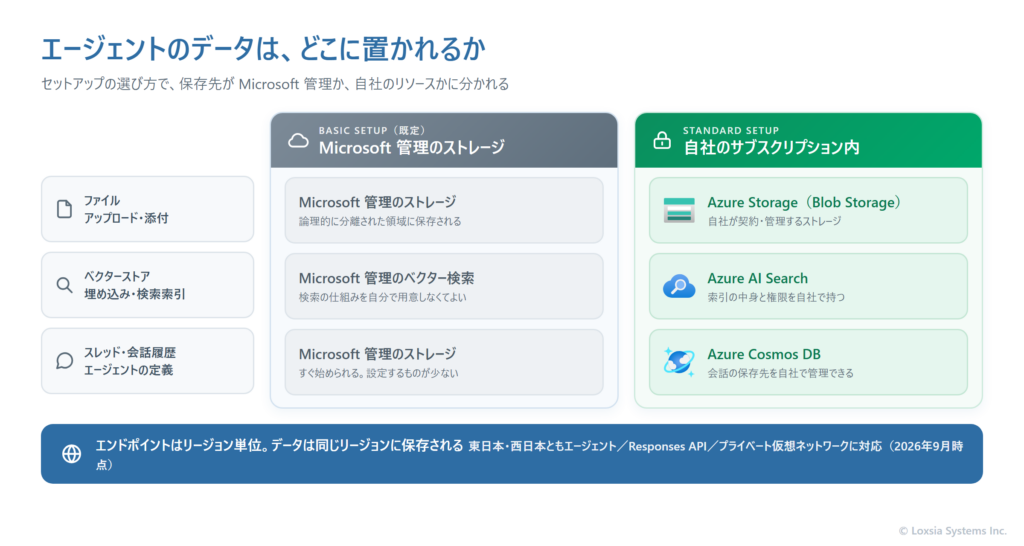This screenshot has width=1024, height=546.
Task: Click 索引の中身と権限を自社で持つ text
Action: tap(776, 297)
